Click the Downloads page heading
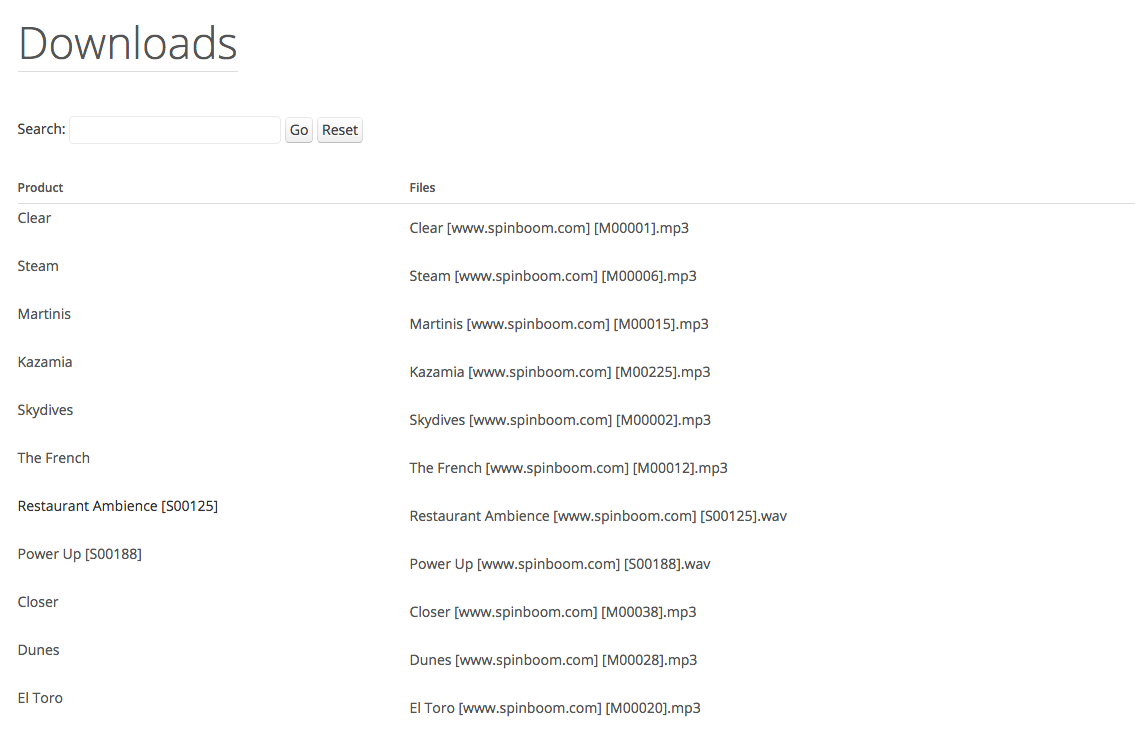The image size is (1135, 732). [x=128, y=44]
